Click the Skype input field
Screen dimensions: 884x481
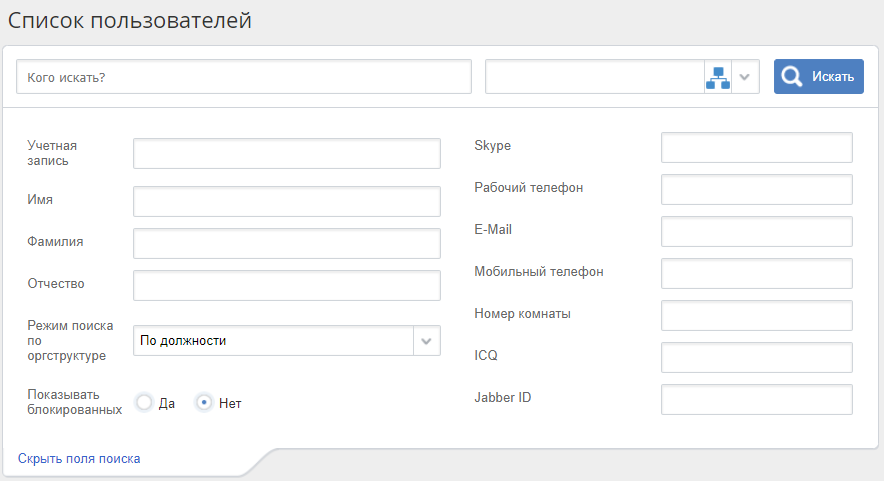pos(756,147)
